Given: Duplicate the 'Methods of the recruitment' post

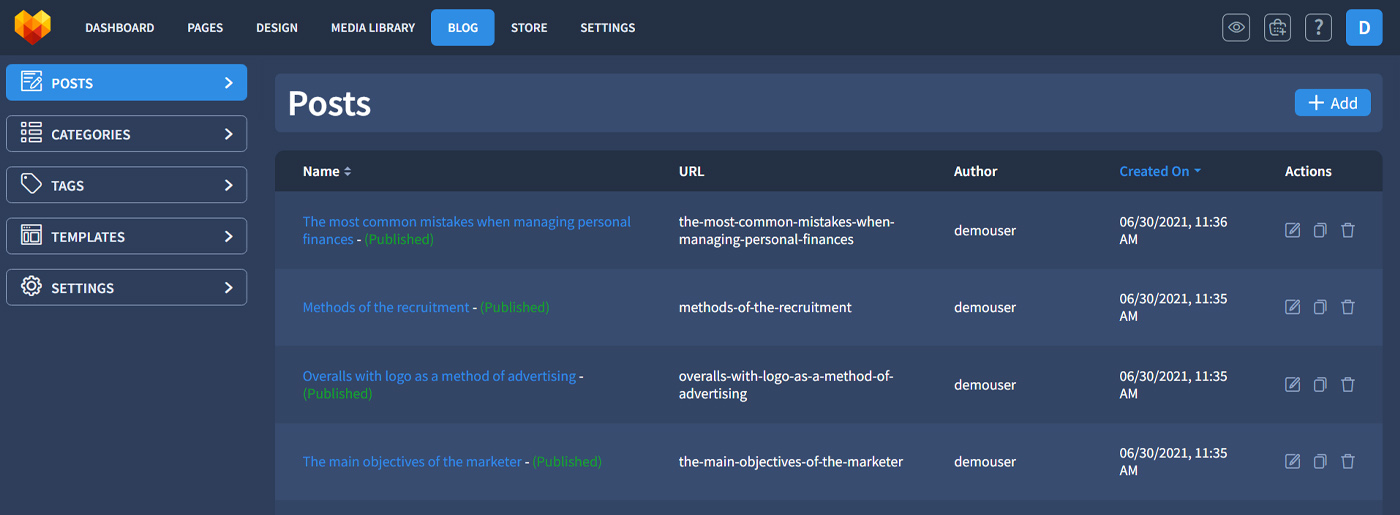Looking at the screenshot, I should pyautogui.click(x=1320, y=307).
